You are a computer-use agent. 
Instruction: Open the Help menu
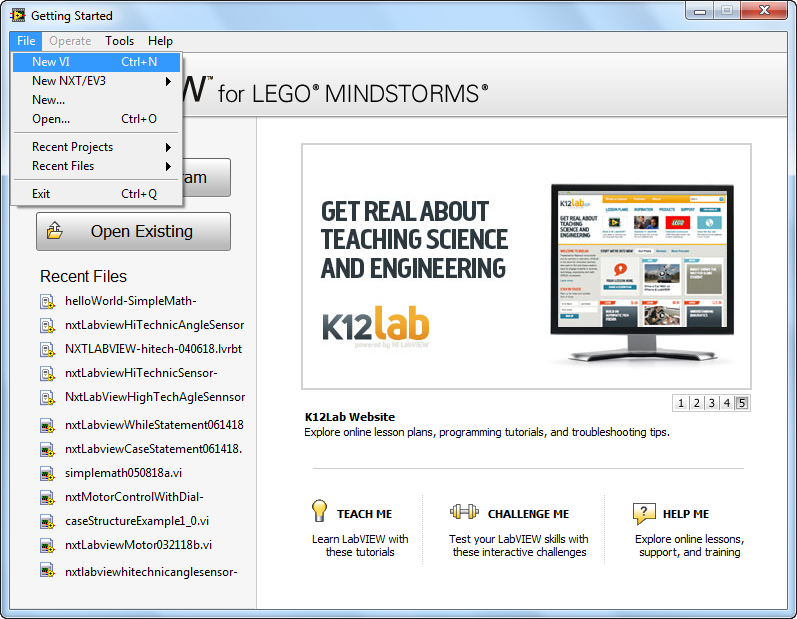tap(160, 41)
